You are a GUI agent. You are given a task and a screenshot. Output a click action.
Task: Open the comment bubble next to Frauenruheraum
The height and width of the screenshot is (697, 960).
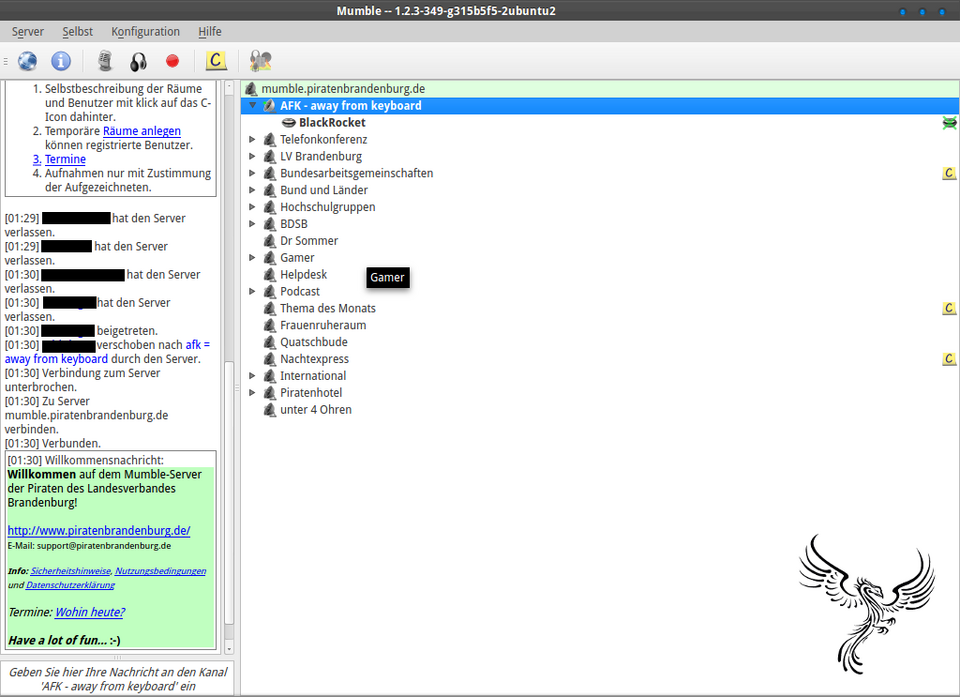949,308
